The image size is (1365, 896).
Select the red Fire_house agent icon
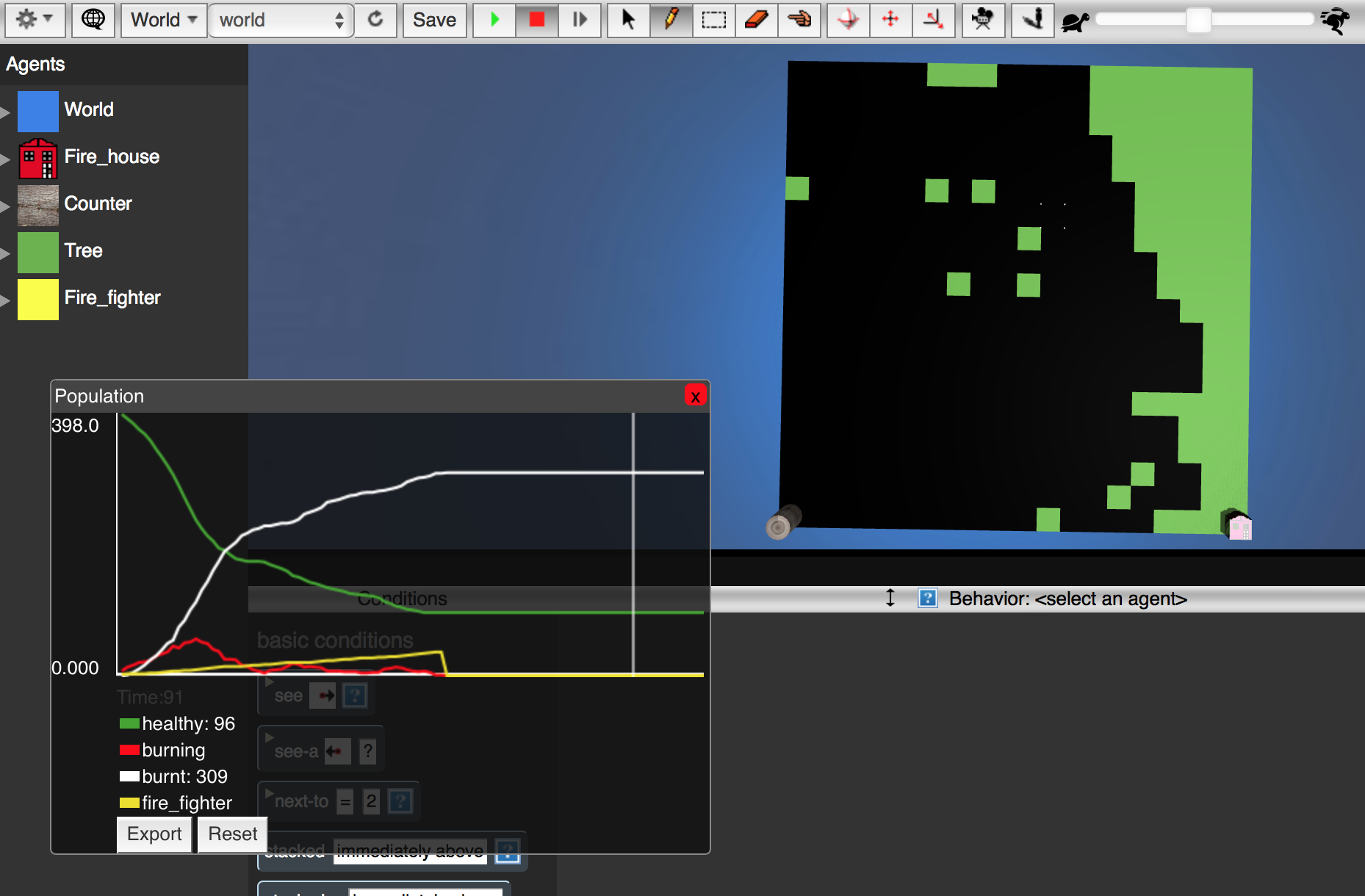coord(38,159)
